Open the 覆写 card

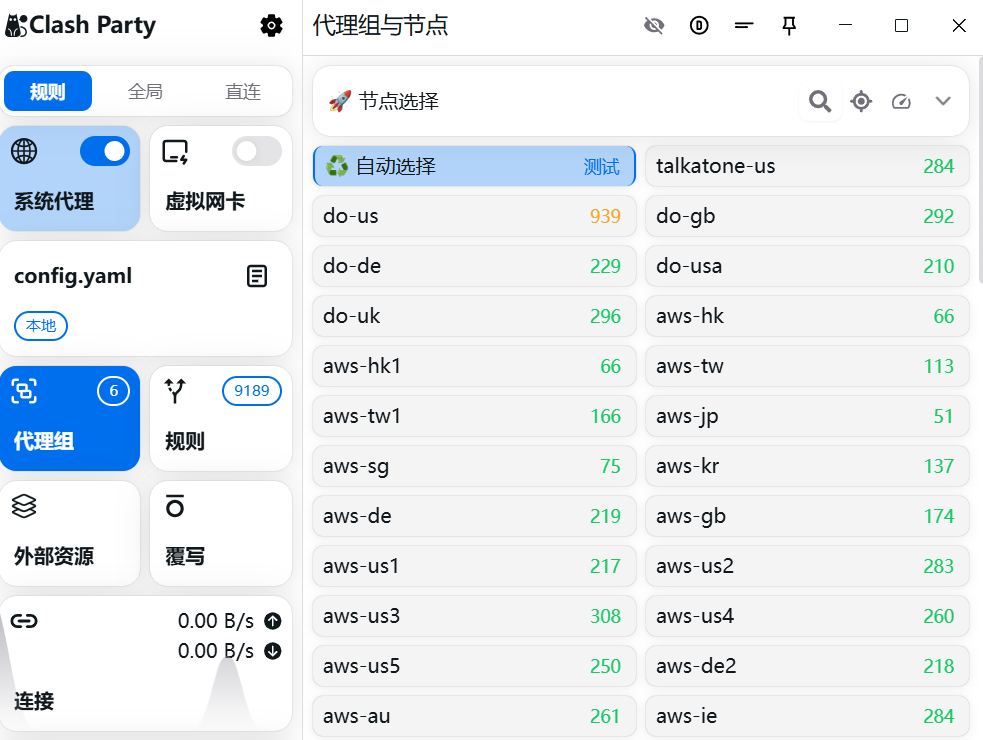[220, 533]
